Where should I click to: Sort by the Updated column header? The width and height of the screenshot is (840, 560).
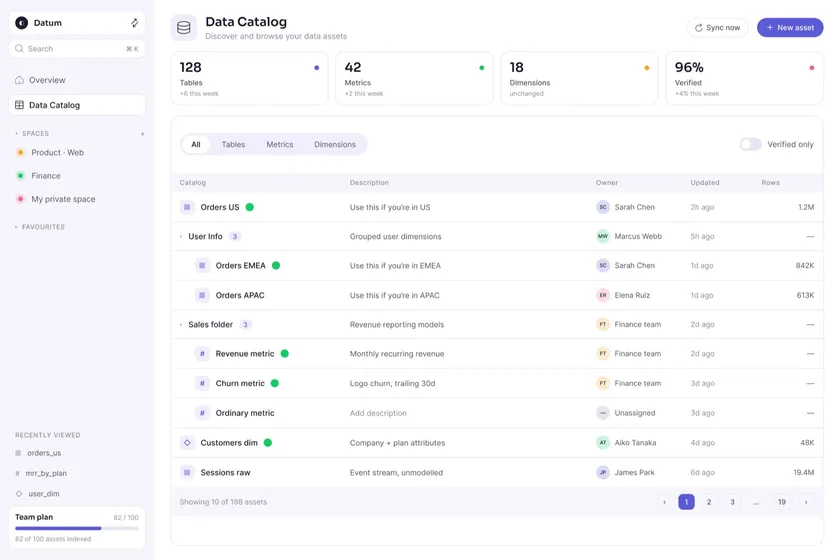[x=704, y=183]
